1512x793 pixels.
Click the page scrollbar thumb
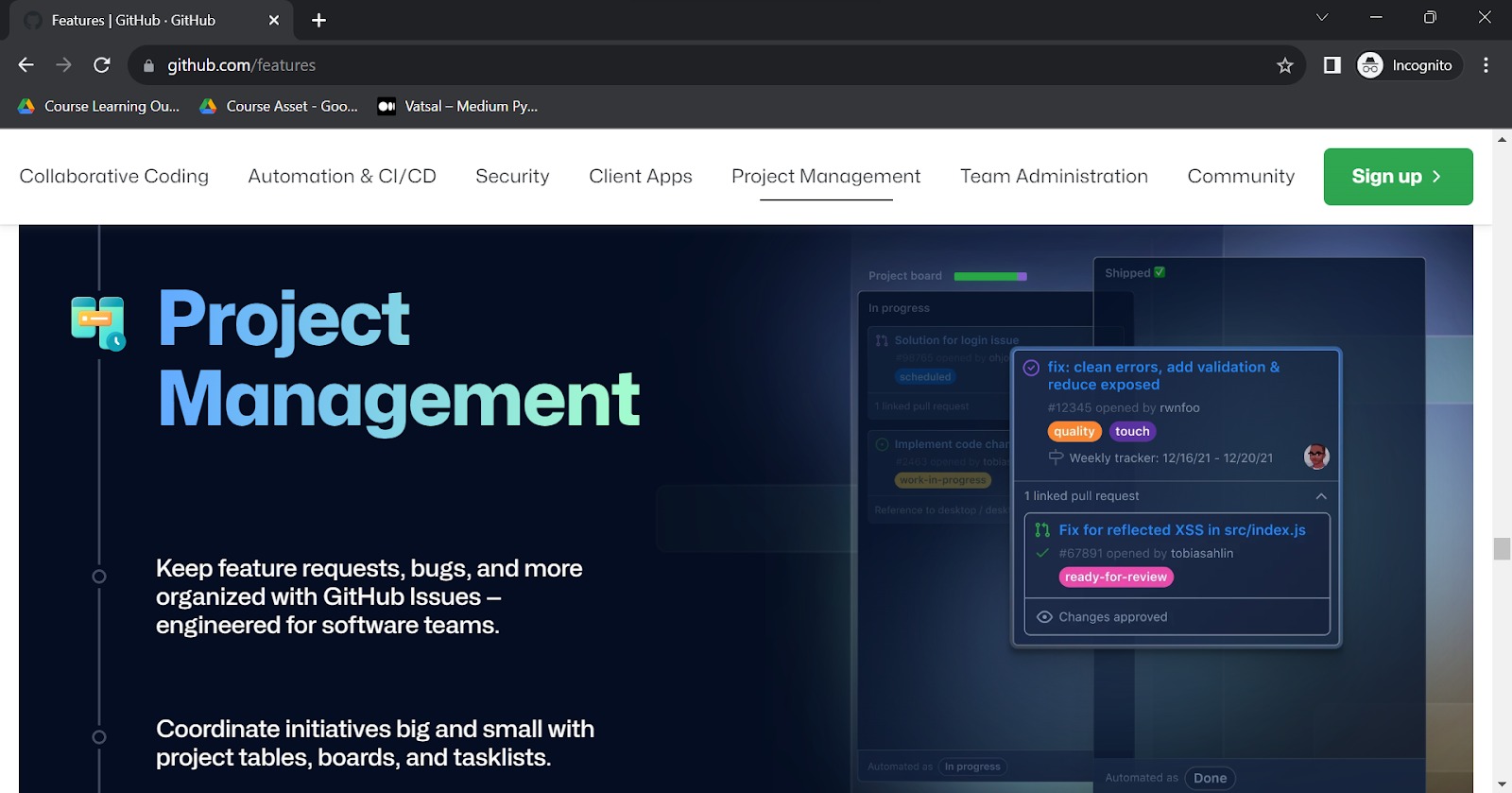pos(1502,549)
